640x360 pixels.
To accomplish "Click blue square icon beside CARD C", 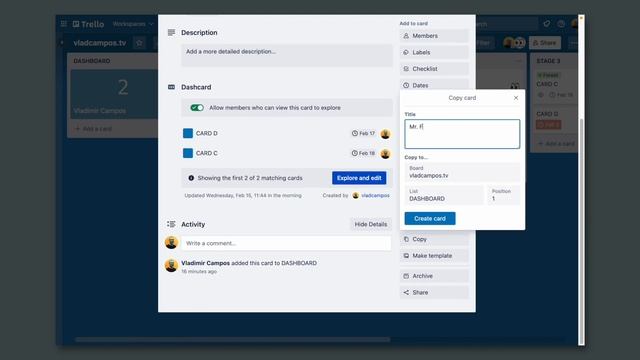I will coord(188,153).
